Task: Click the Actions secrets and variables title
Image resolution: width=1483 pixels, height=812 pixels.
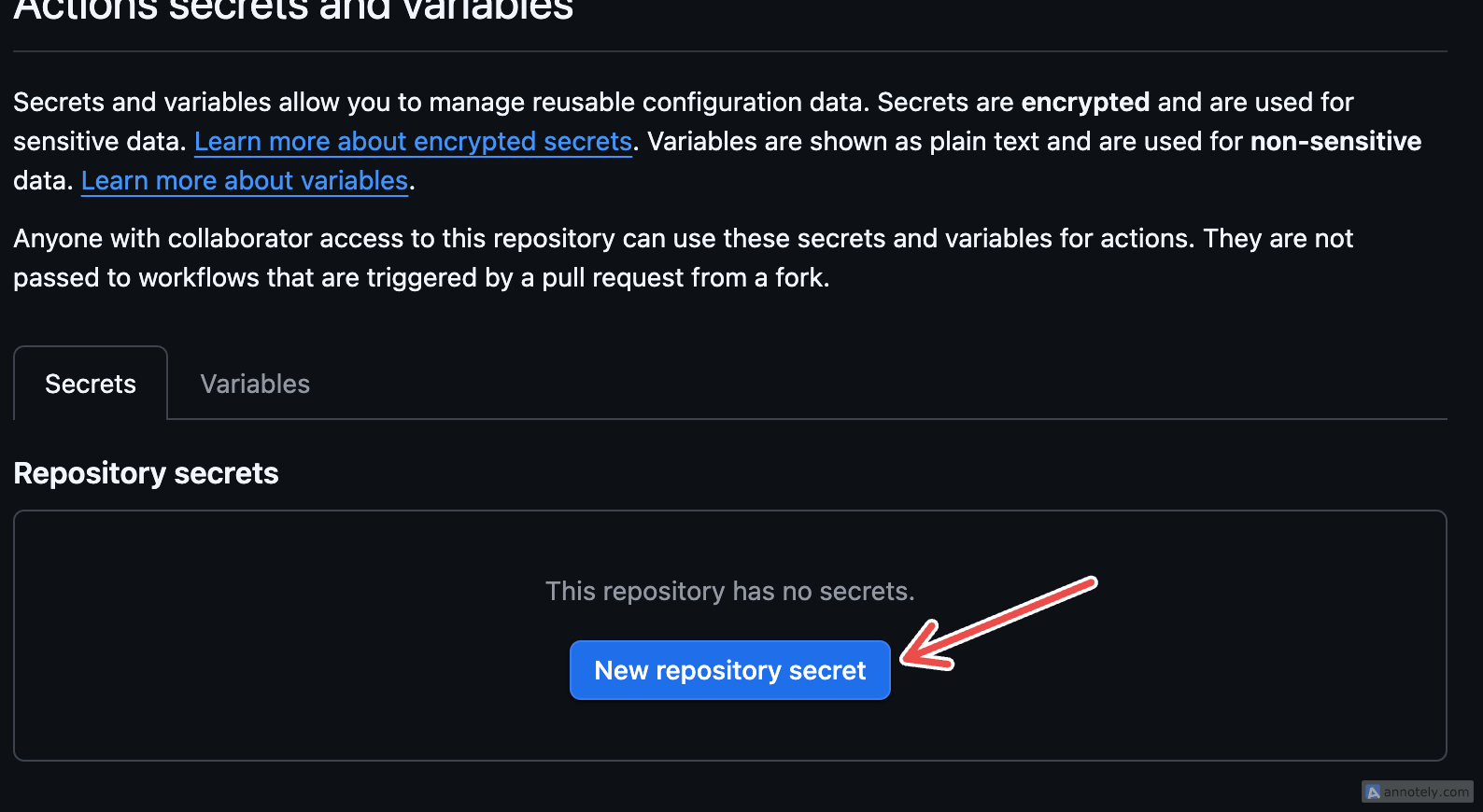Action: coord(293,9)
